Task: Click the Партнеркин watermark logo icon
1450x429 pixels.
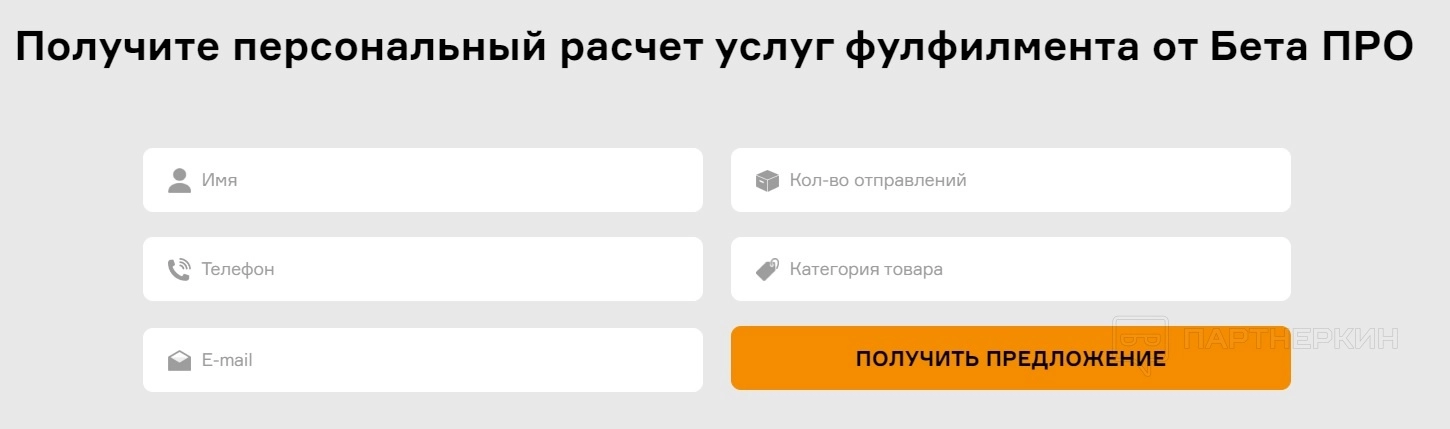Action: point(1141,337)
